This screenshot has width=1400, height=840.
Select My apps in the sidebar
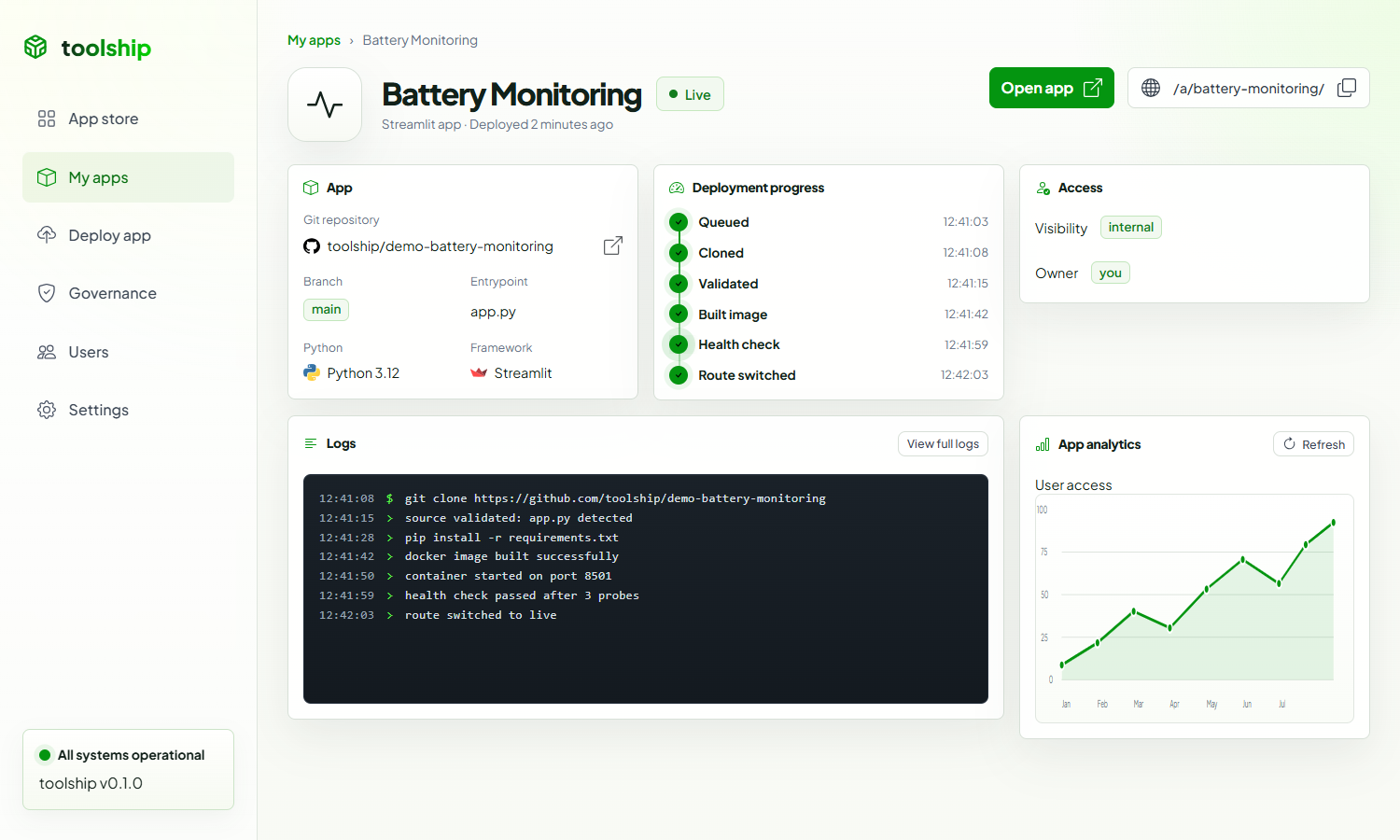click(128, 177)
